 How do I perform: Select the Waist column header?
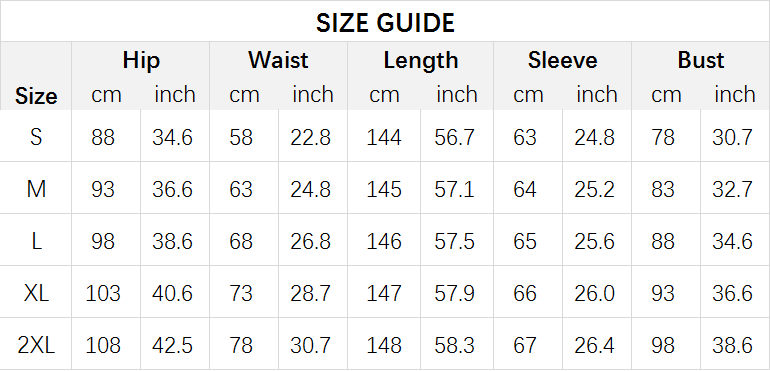[278, 60]
